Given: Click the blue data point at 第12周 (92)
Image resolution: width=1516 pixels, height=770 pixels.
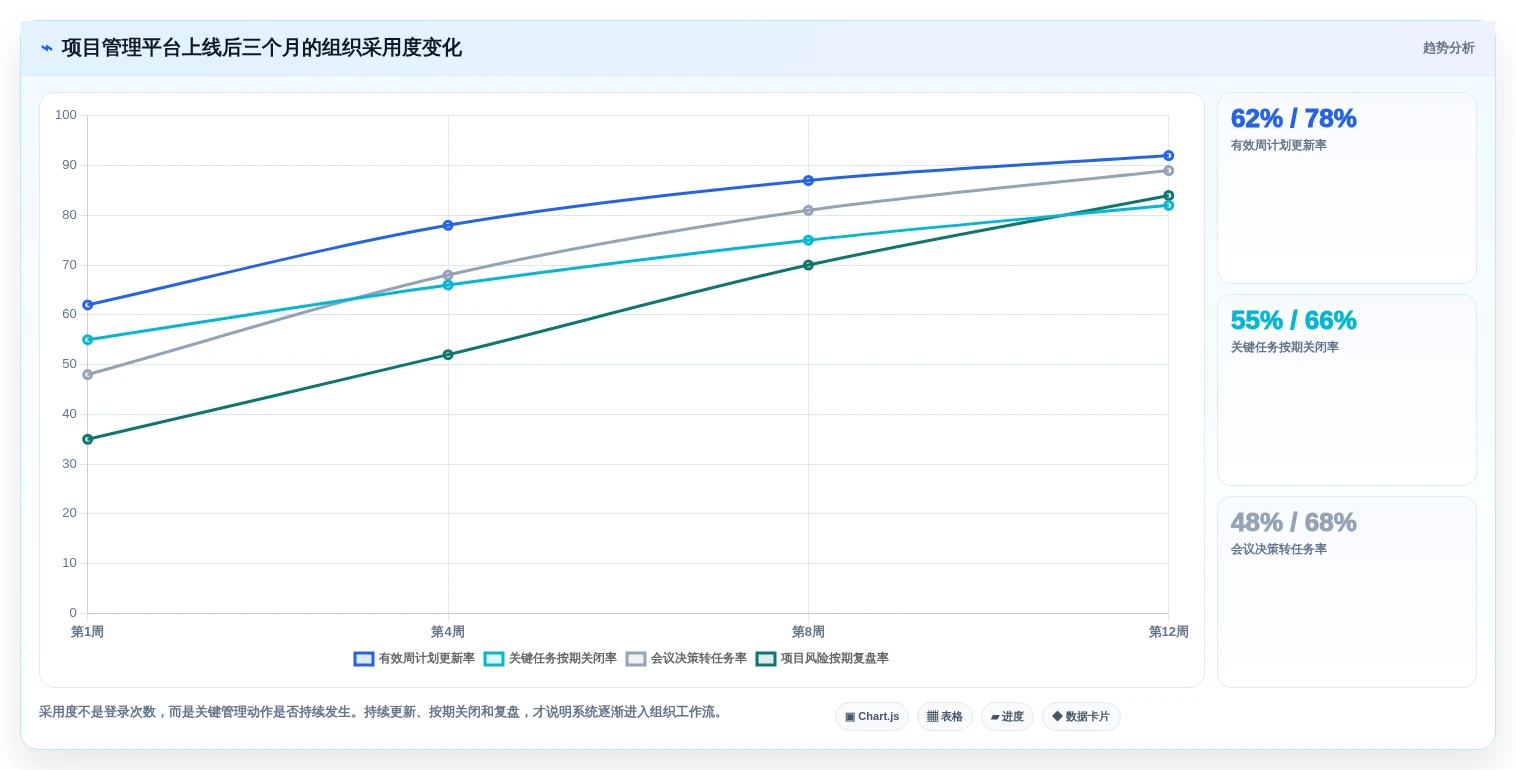Looking at the screenshot, I should pyautogui.click(x=1168, y=155).
